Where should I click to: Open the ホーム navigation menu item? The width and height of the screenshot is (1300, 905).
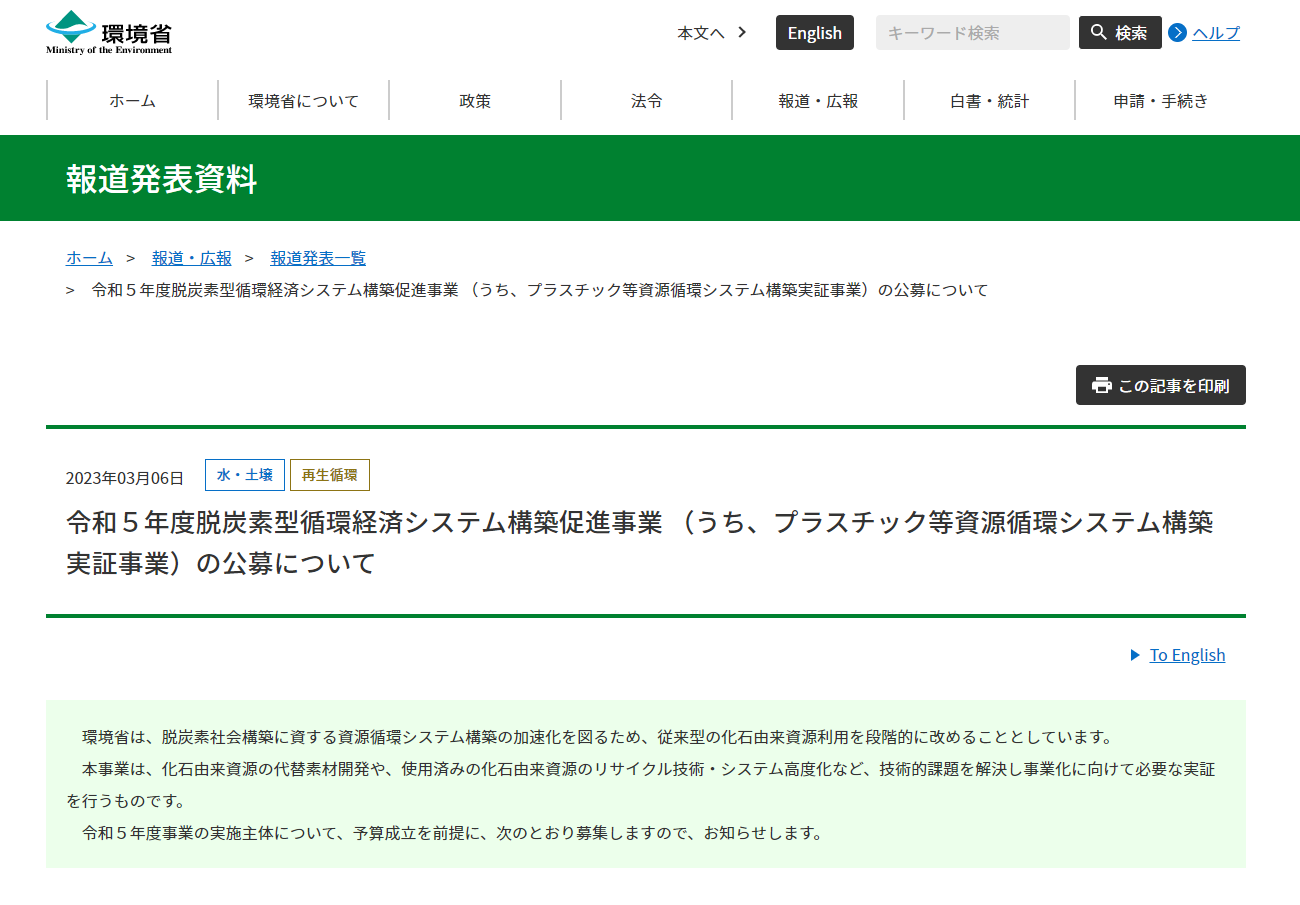(132, 100)
